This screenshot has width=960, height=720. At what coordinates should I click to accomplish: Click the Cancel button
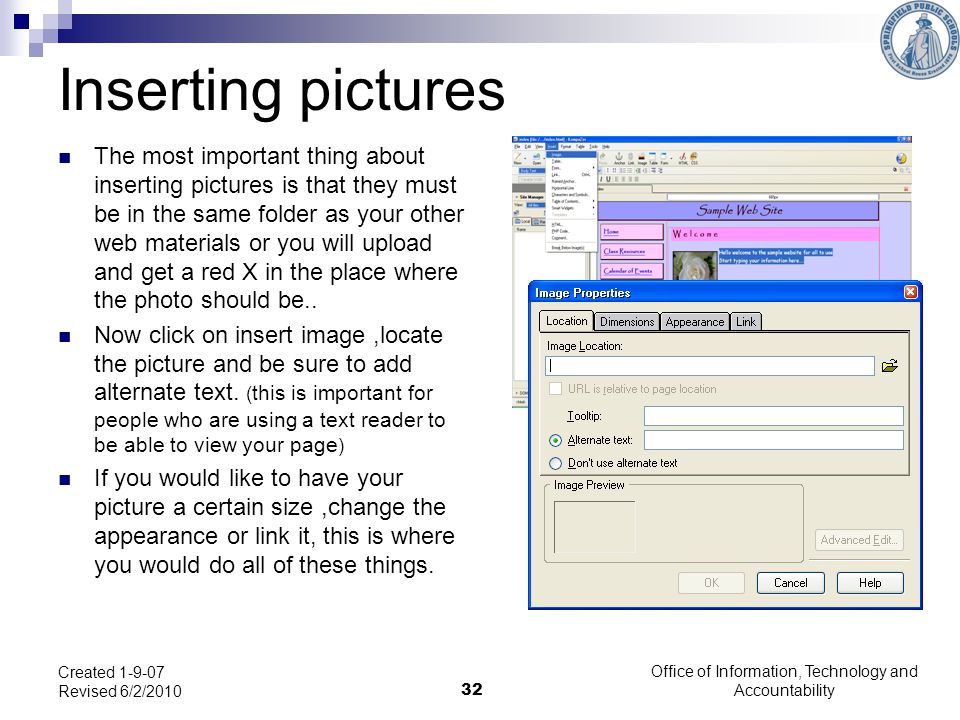tap(790, 583)
